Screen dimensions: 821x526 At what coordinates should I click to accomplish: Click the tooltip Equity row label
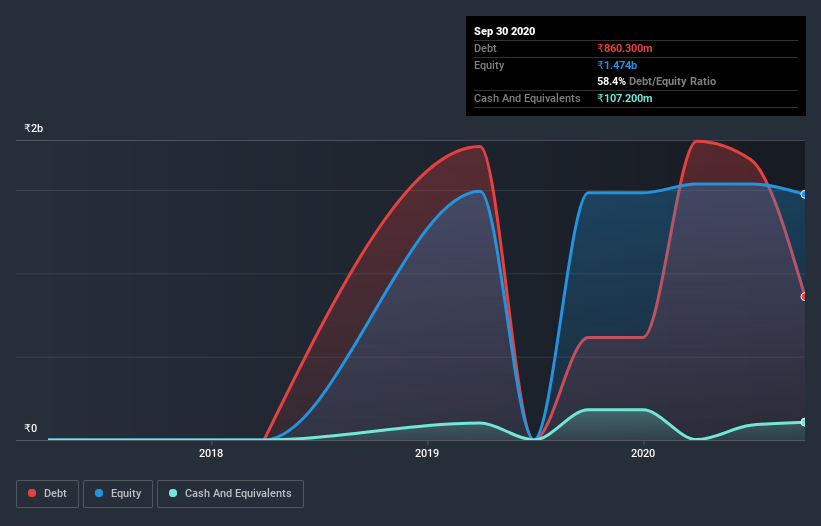click(x=489, y=65)
